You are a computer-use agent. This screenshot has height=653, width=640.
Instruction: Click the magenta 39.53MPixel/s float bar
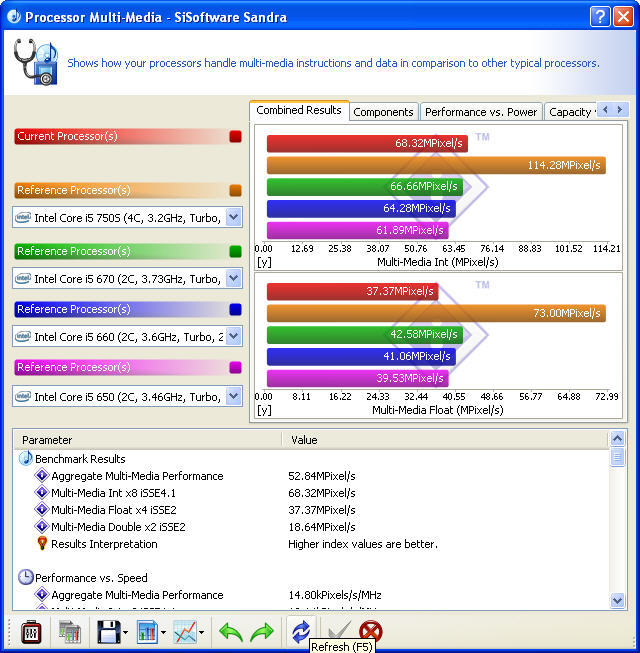[x=358, y=378]
